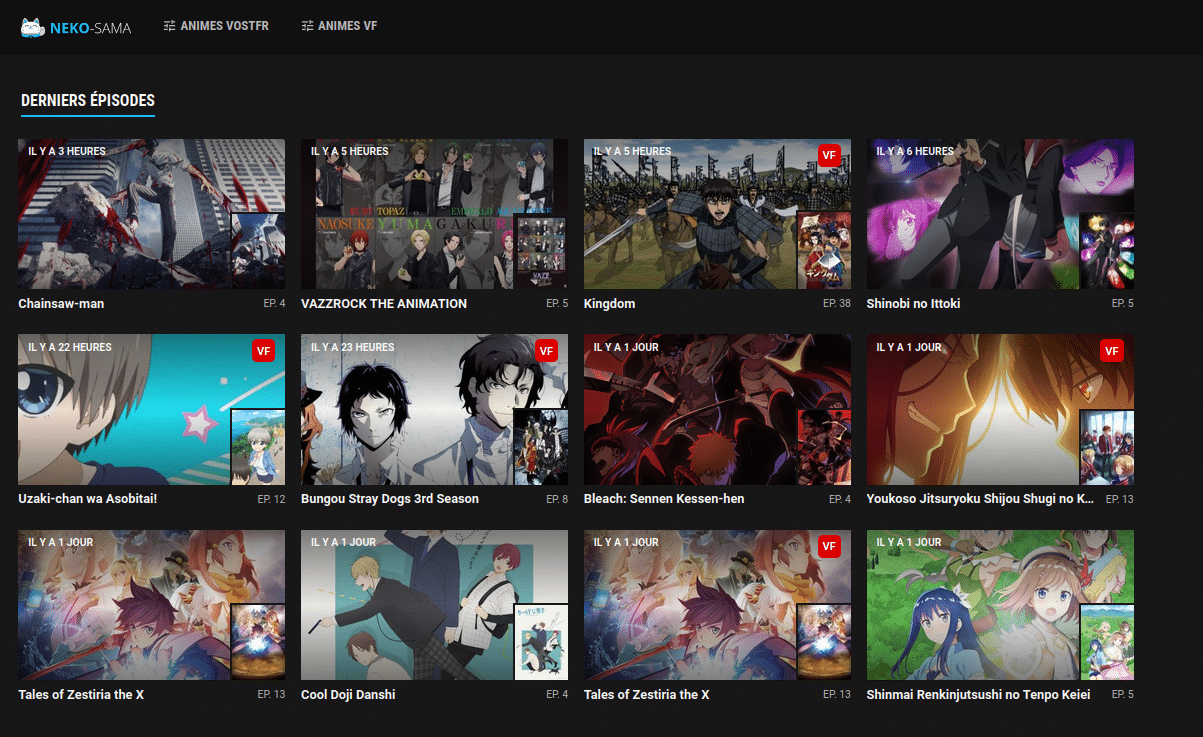1203x737 pixels.
Task: Click the VF badge on Bungou Stray Dogs
Action: (x=546, y=350)
